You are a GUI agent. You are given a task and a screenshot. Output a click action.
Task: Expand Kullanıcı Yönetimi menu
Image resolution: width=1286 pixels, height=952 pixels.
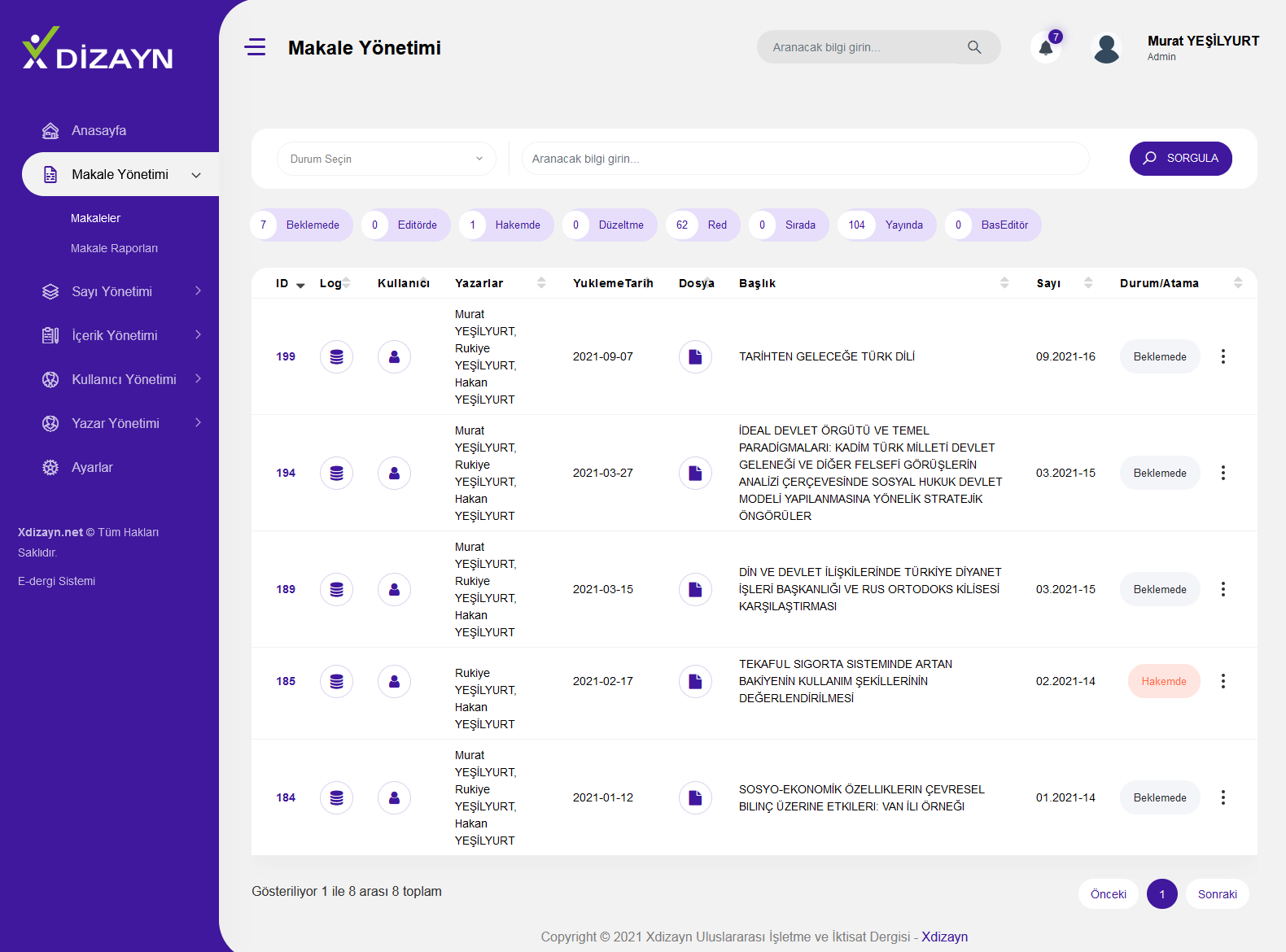[x=121, y=379]
